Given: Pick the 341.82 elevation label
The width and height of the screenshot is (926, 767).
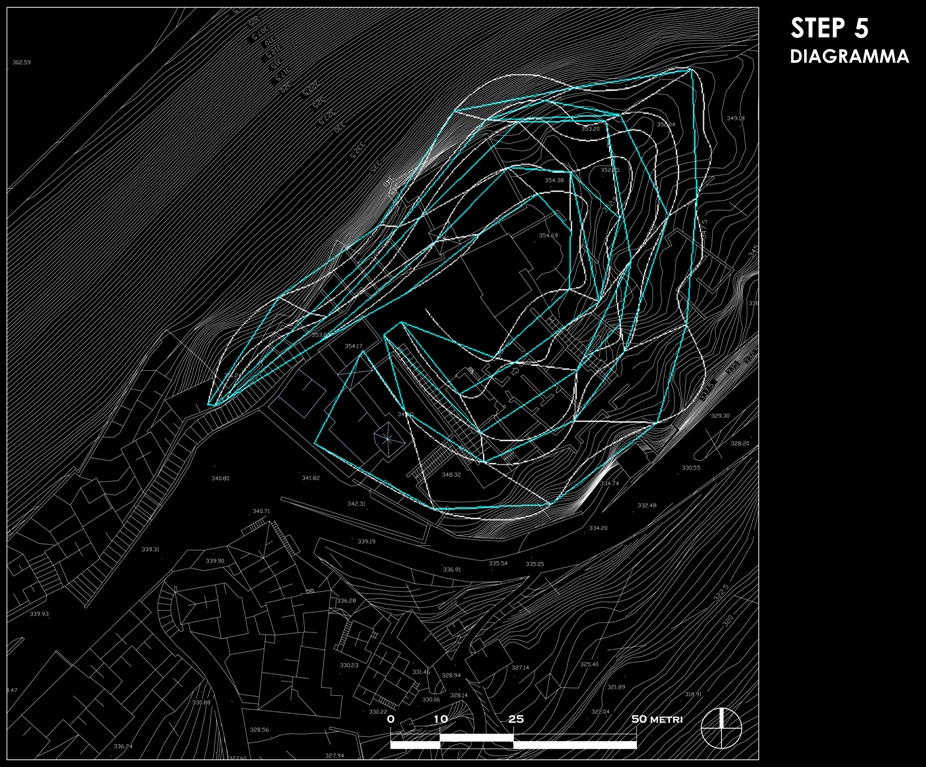Looking at the screenshot, I should [x=310, y=478].
